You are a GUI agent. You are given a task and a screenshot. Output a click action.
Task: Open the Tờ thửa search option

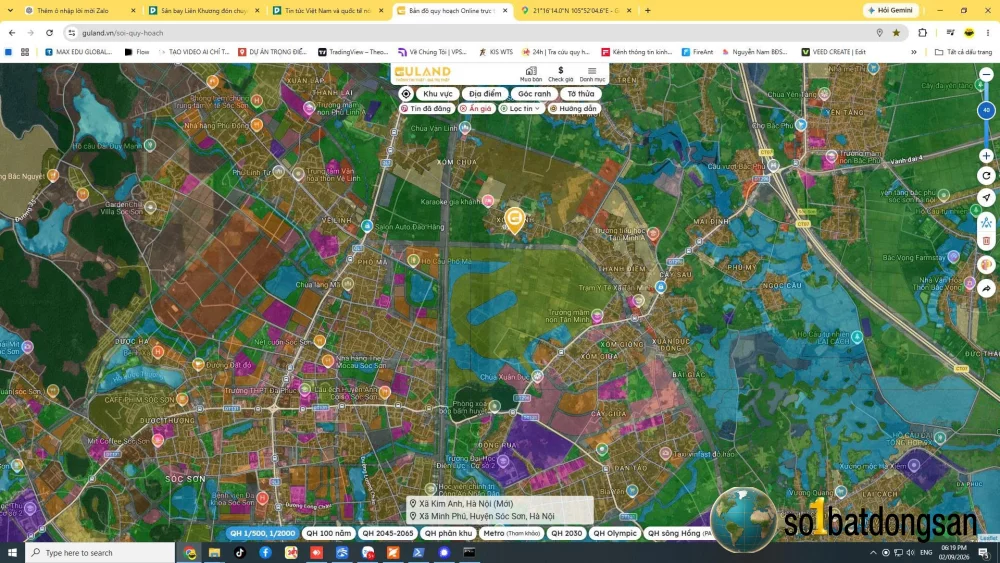click(580, 94)
